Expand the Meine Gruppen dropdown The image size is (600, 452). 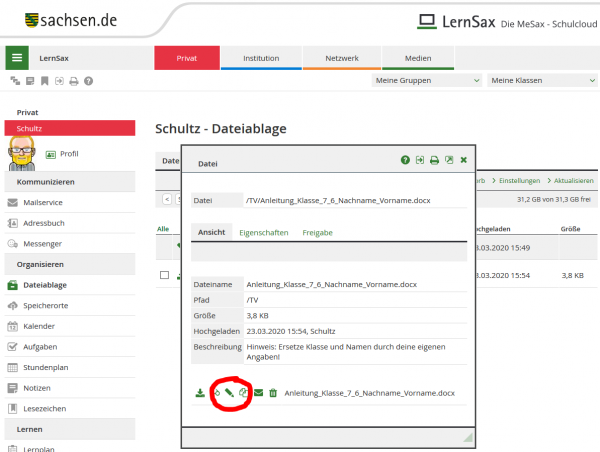tap(426, 80)
